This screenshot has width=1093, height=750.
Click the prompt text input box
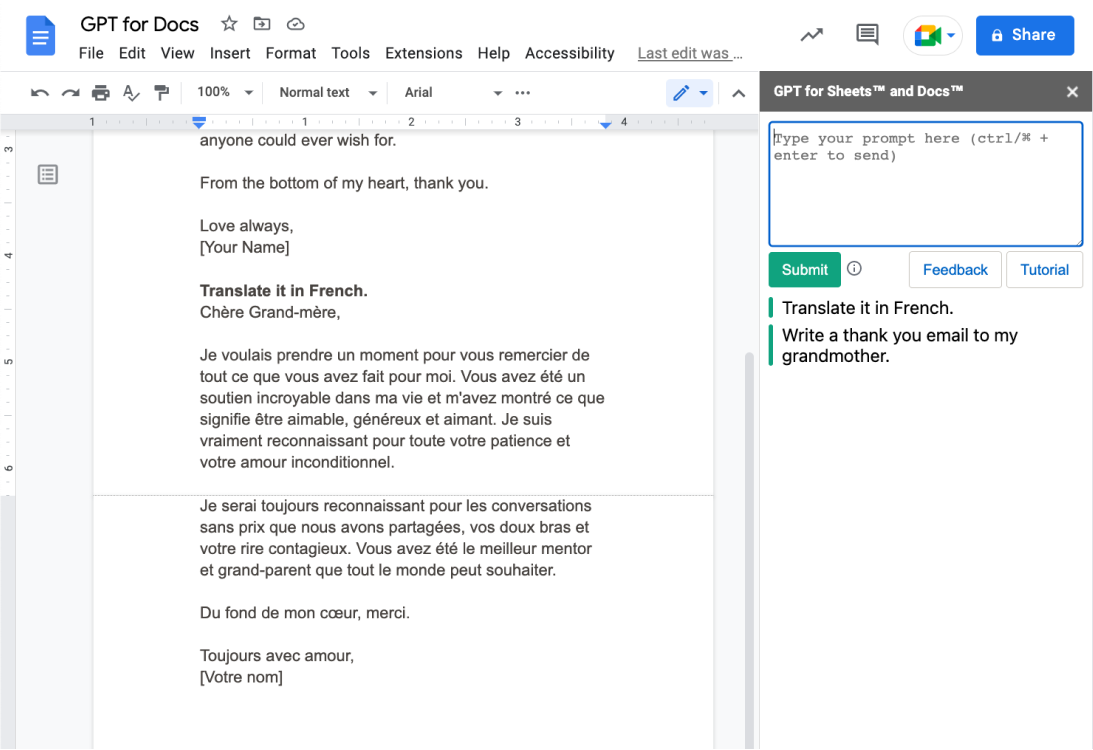[x=925, y=184]
